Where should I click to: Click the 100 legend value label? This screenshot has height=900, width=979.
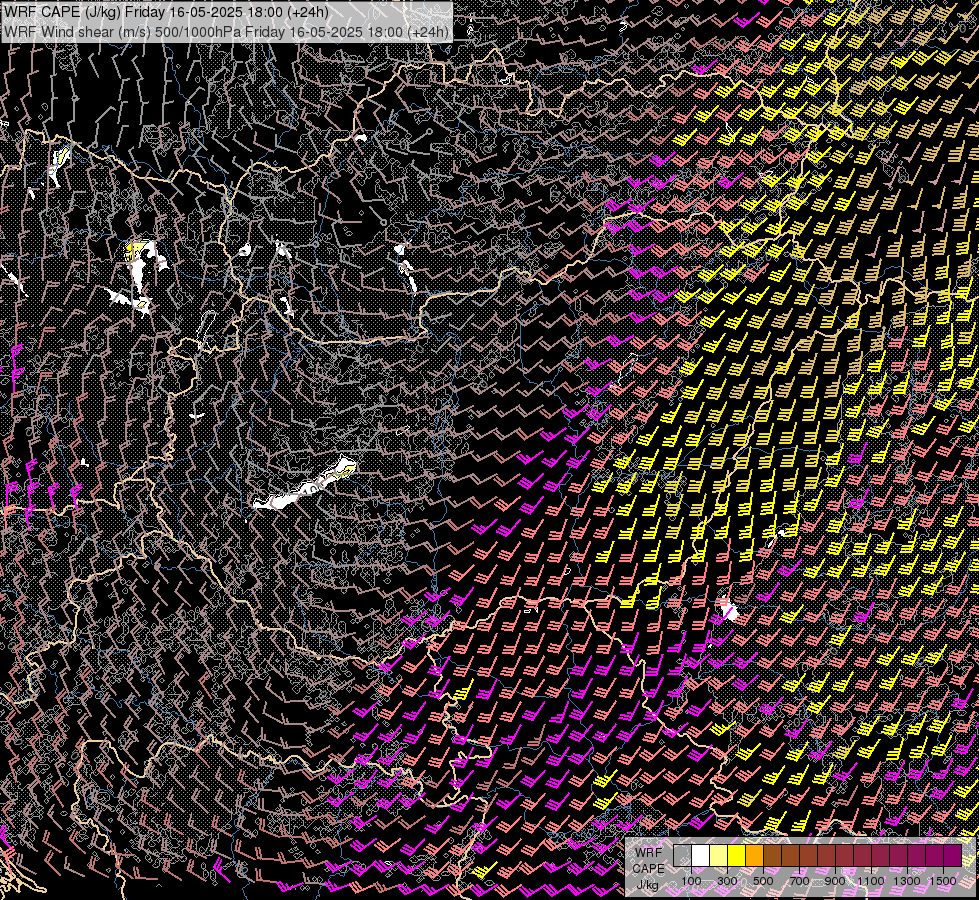[x=691, y=881]
